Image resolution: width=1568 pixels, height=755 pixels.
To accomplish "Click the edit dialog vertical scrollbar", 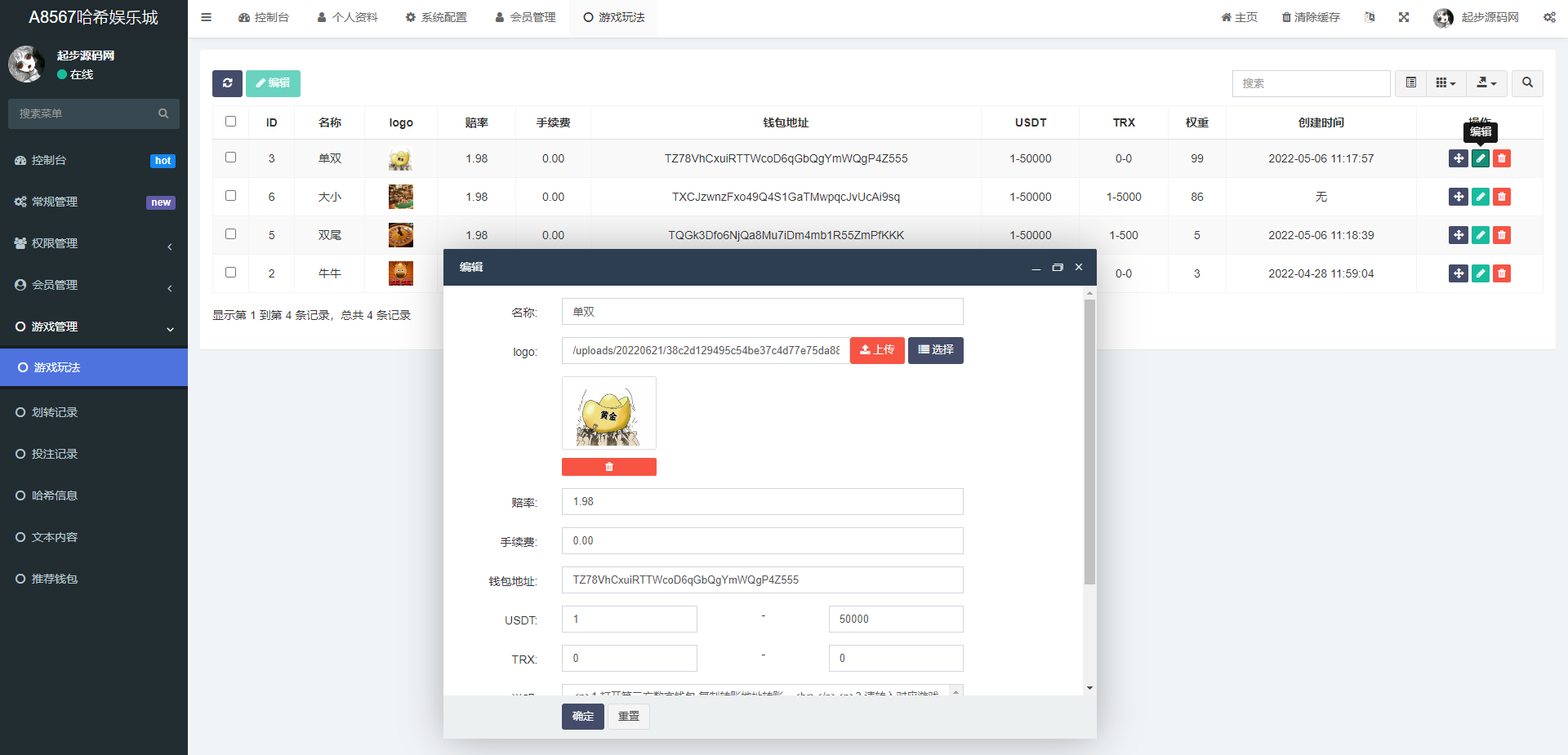I will 1089,442.
